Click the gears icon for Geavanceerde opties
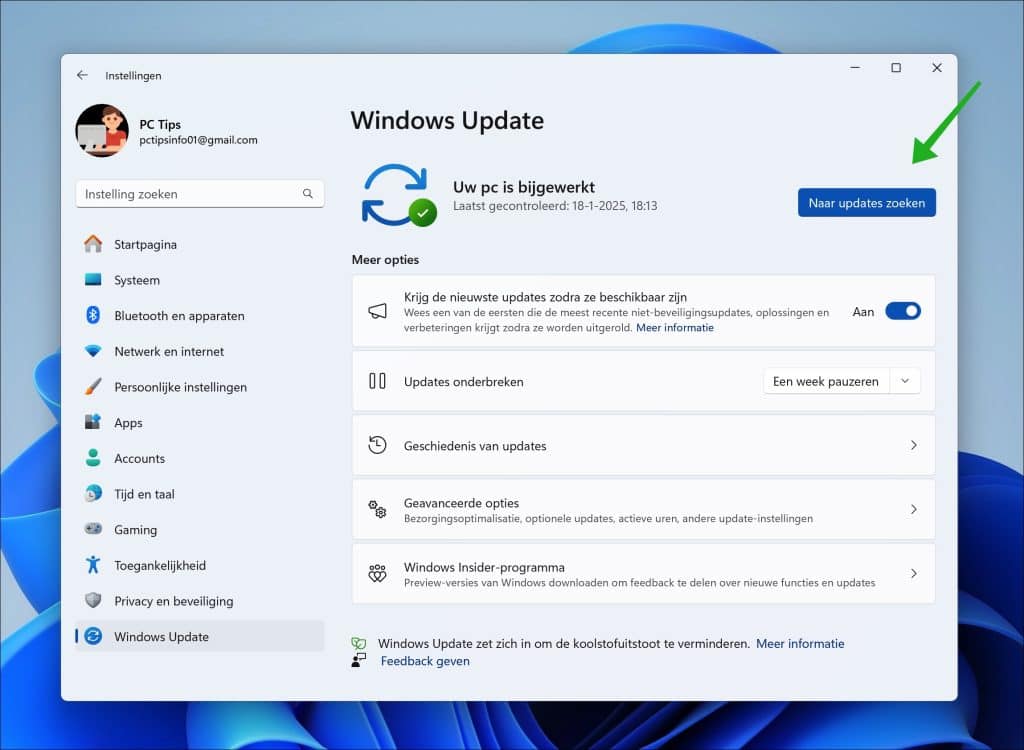1024x750 pixels. [x=377, y=509]
